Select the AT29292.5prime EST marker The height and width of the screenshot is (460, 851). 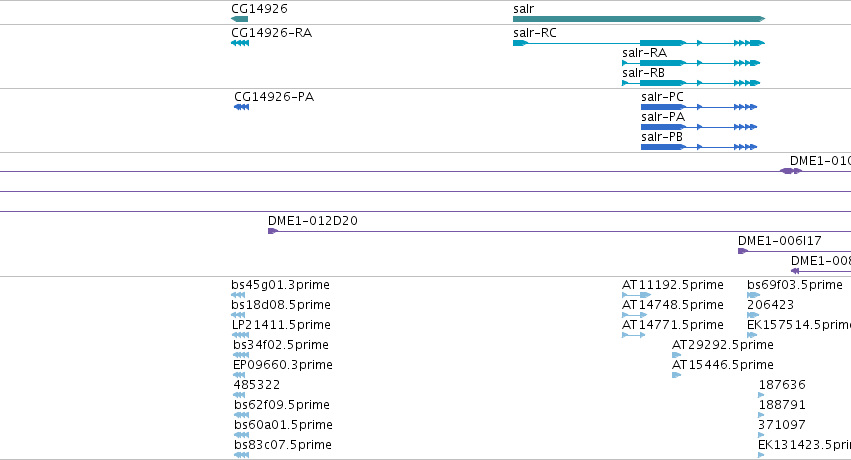pos(676,355)
